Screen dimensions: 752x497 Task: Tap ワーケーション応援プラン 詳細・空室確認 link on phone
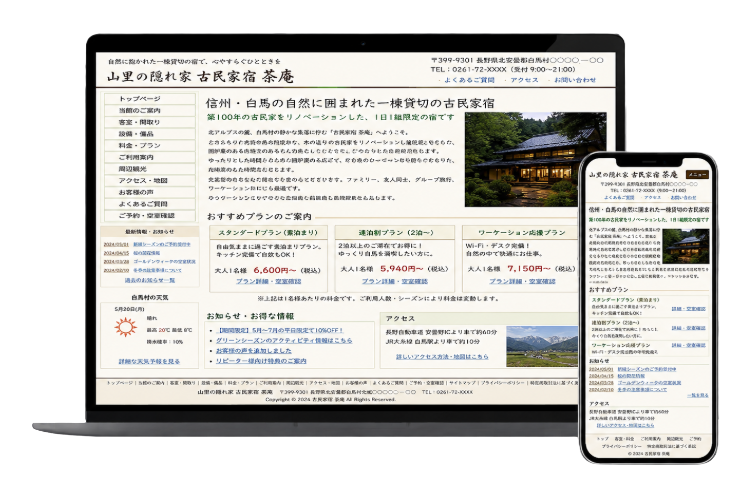point(689,345)
